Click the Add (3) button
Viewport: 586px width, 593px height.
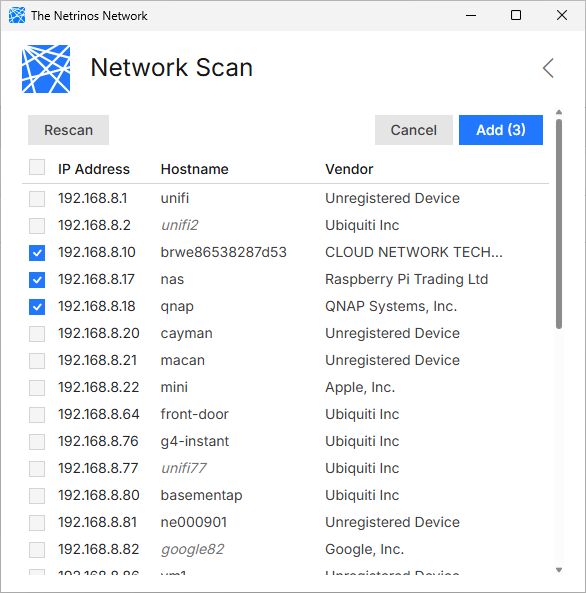[x=501, y=130]
